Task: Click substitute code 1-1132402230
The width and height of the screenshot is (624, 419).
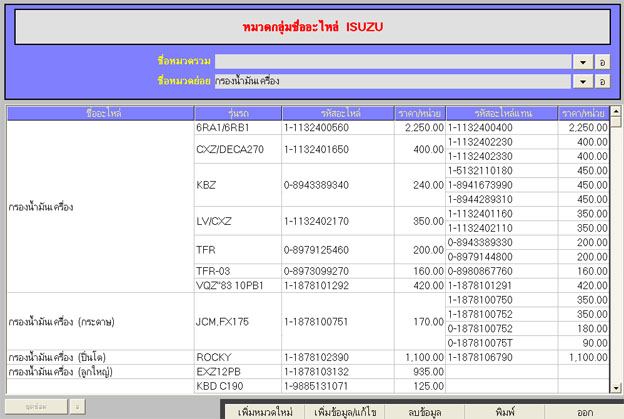Action: (501, 142)
